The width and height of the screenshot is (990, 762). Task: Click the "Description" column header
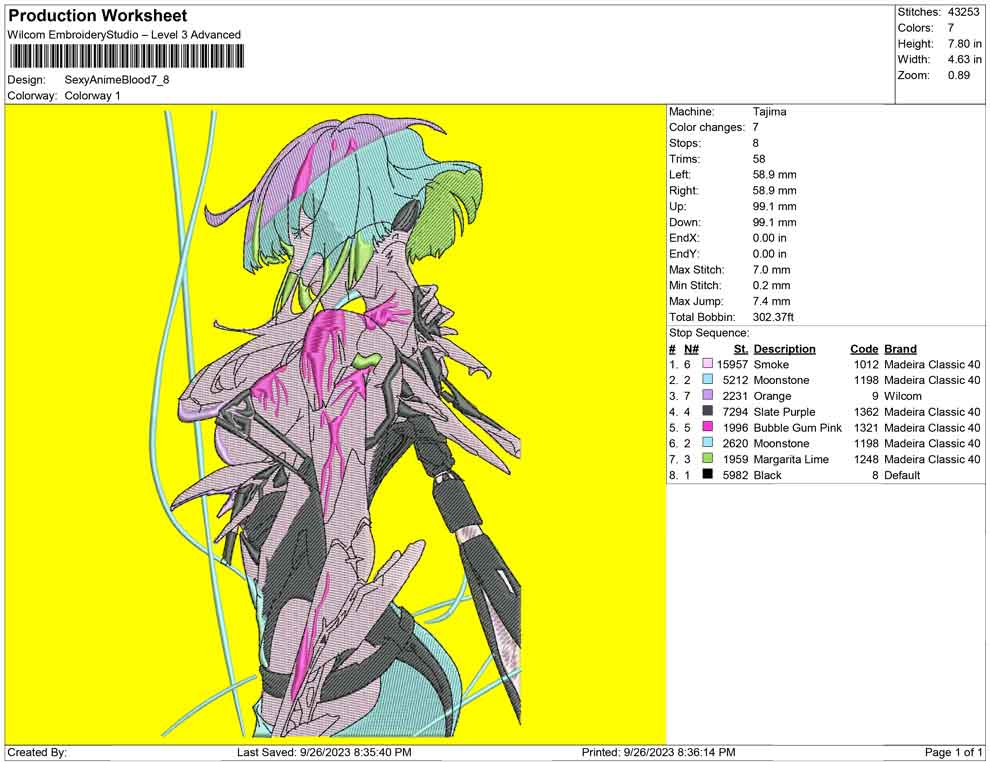coord(785,349)
